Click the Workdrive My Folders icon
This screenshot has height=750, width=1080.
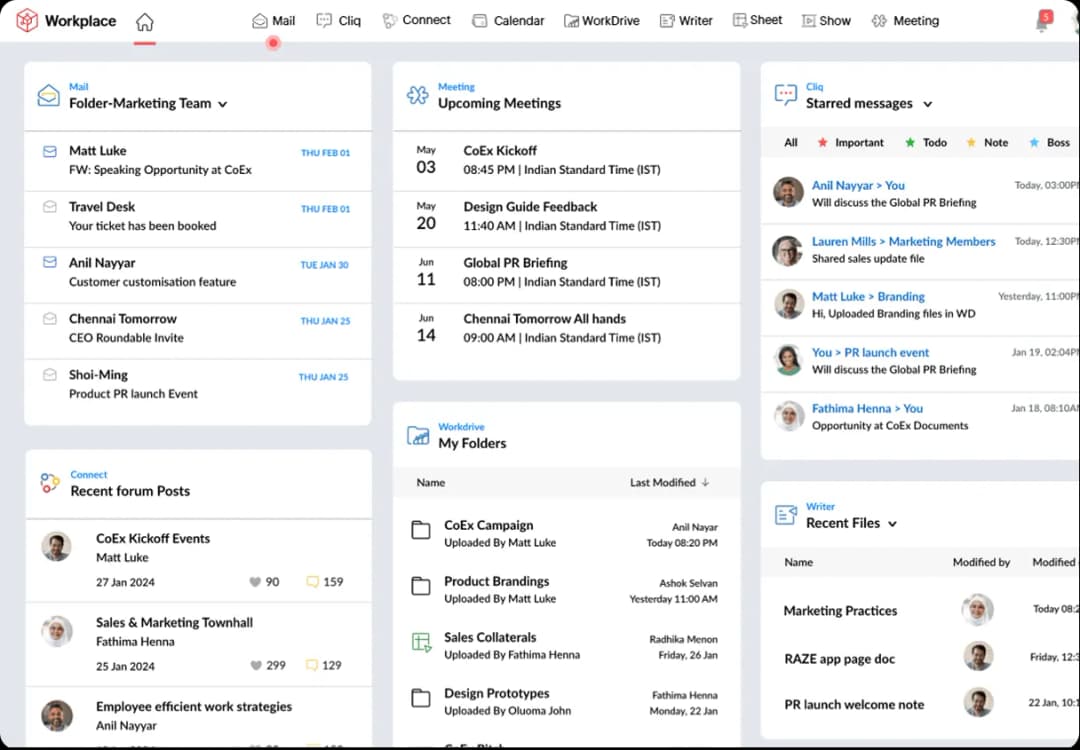click(418, 435)
